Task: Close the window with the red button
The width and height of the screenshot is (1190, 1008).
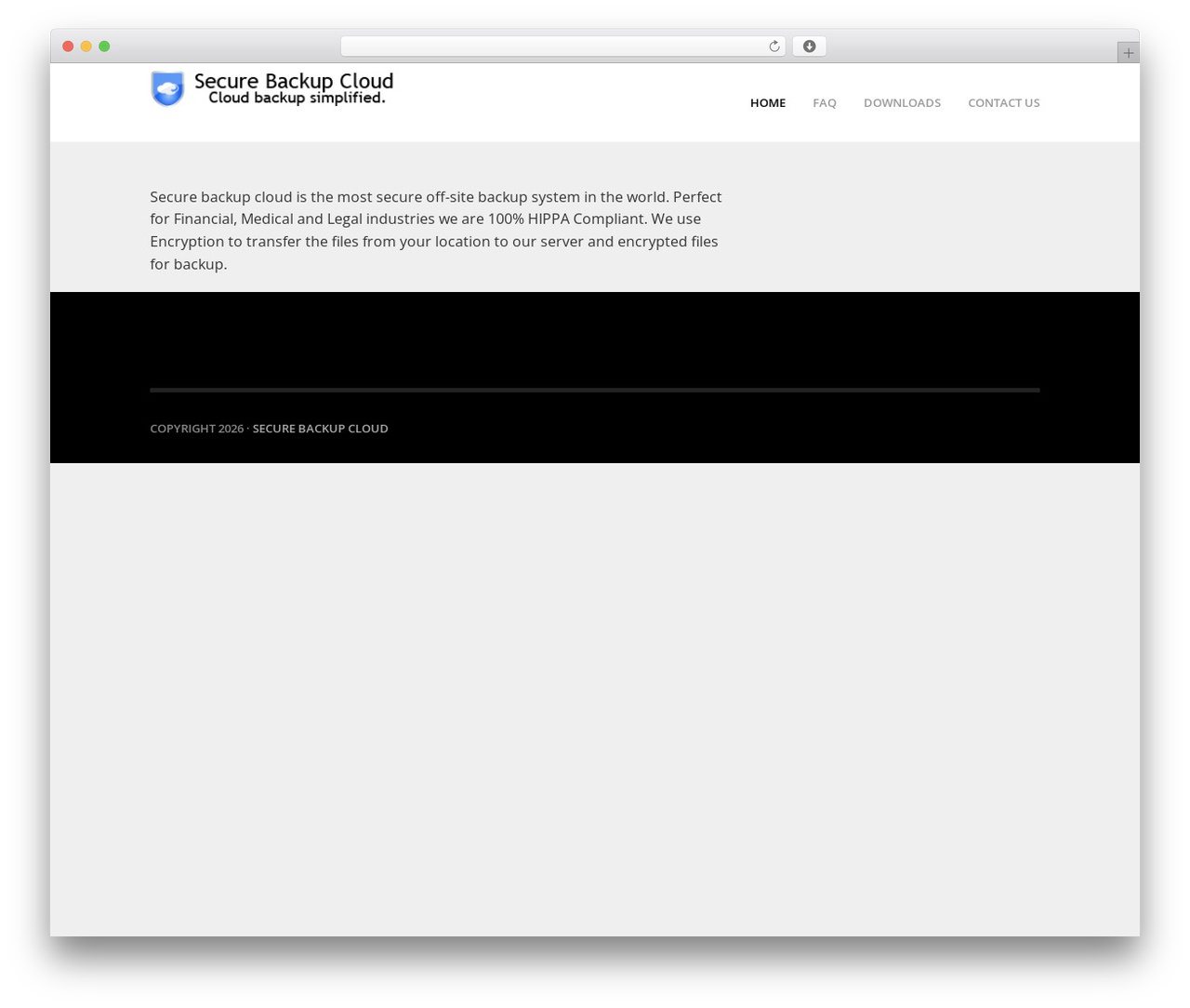Action: [x=68, y=46]
